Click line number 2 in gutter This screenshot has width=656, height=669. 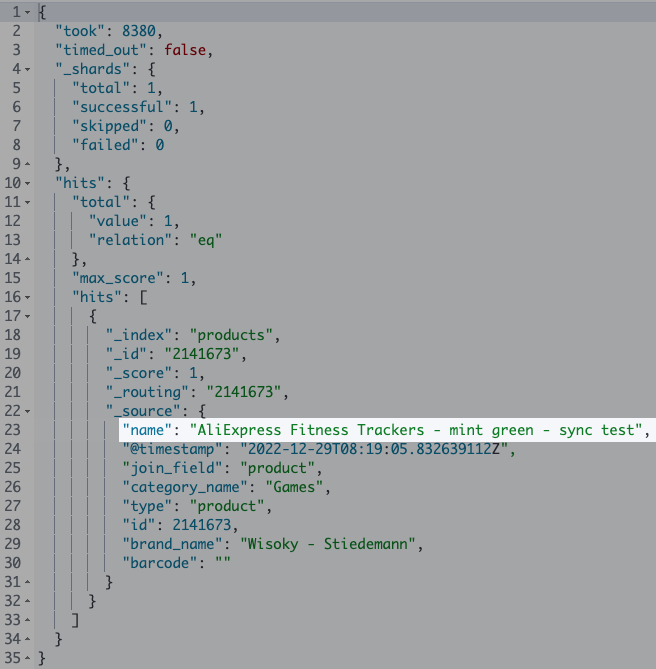pos(16,31)
